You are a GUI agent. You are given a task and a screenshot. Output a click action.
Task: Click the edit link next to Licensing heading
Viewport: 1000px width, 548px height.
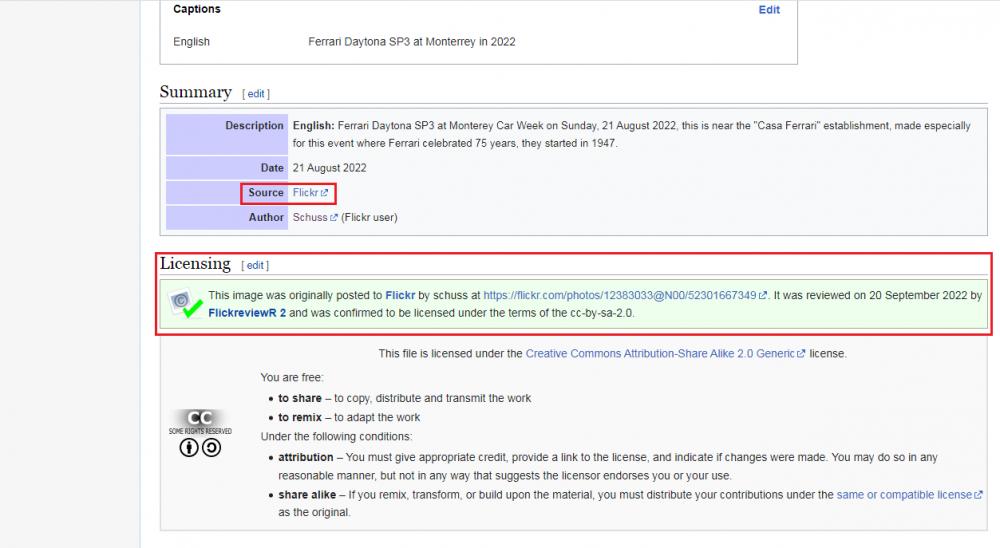254,265
